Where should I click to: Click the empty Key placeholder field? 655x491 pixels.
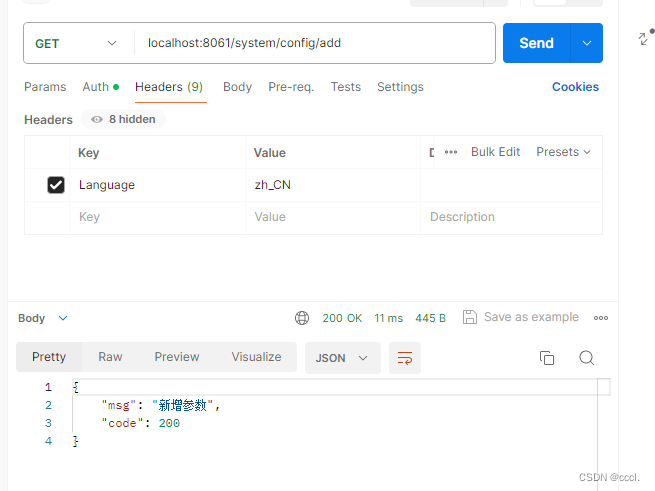(157, 217)
